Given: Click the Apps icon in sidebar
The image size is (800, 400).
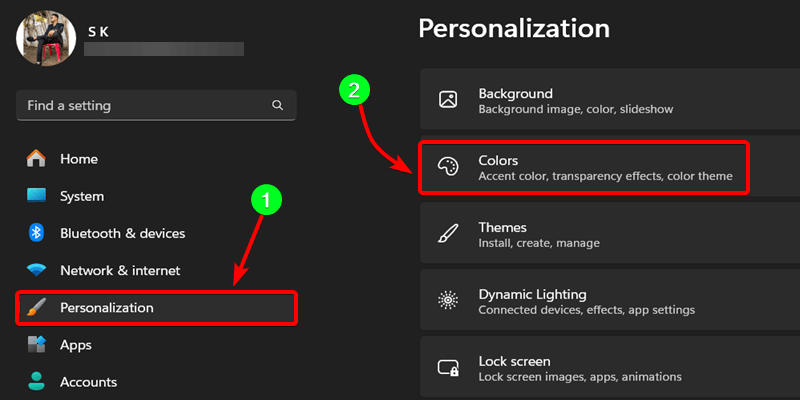Looking at the screenshot, I should [x=37, y=345].
